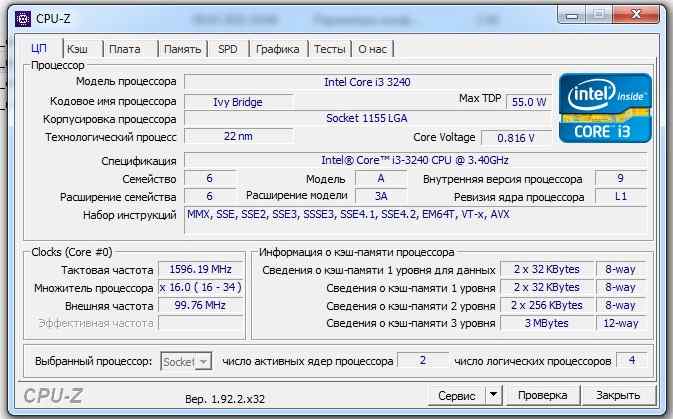Click the Внутренняя версия процессора value 9
The image size is (673, 419).
click(621, 179)
